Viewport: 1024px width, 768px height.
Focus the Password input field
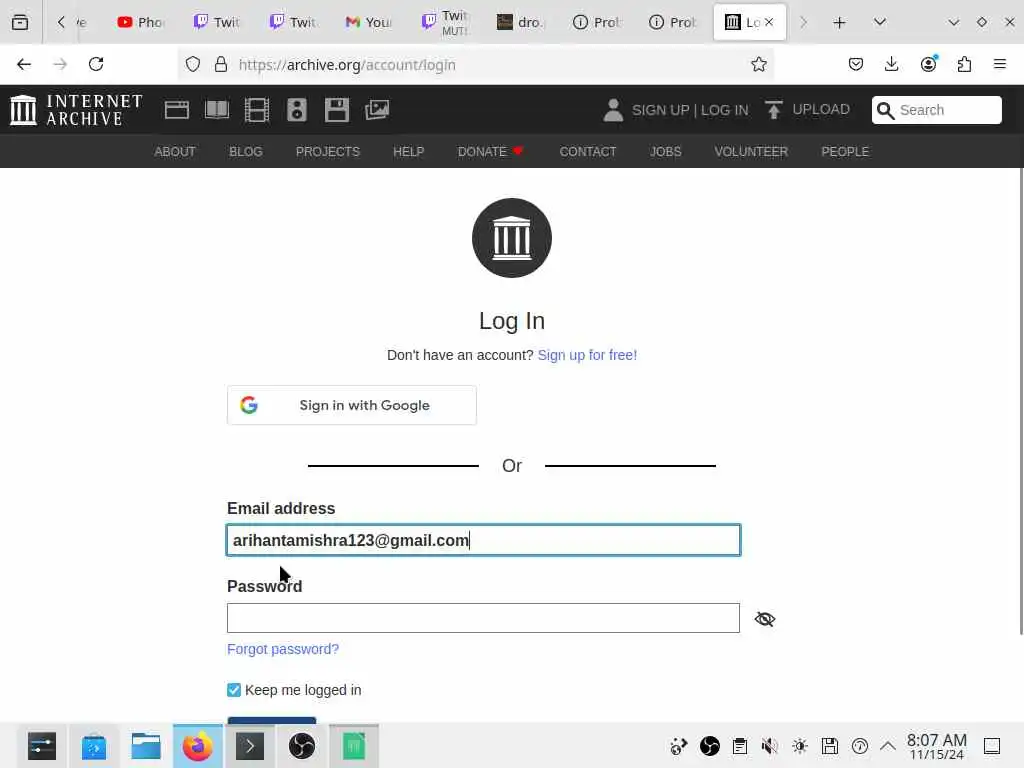pos(483,618)
